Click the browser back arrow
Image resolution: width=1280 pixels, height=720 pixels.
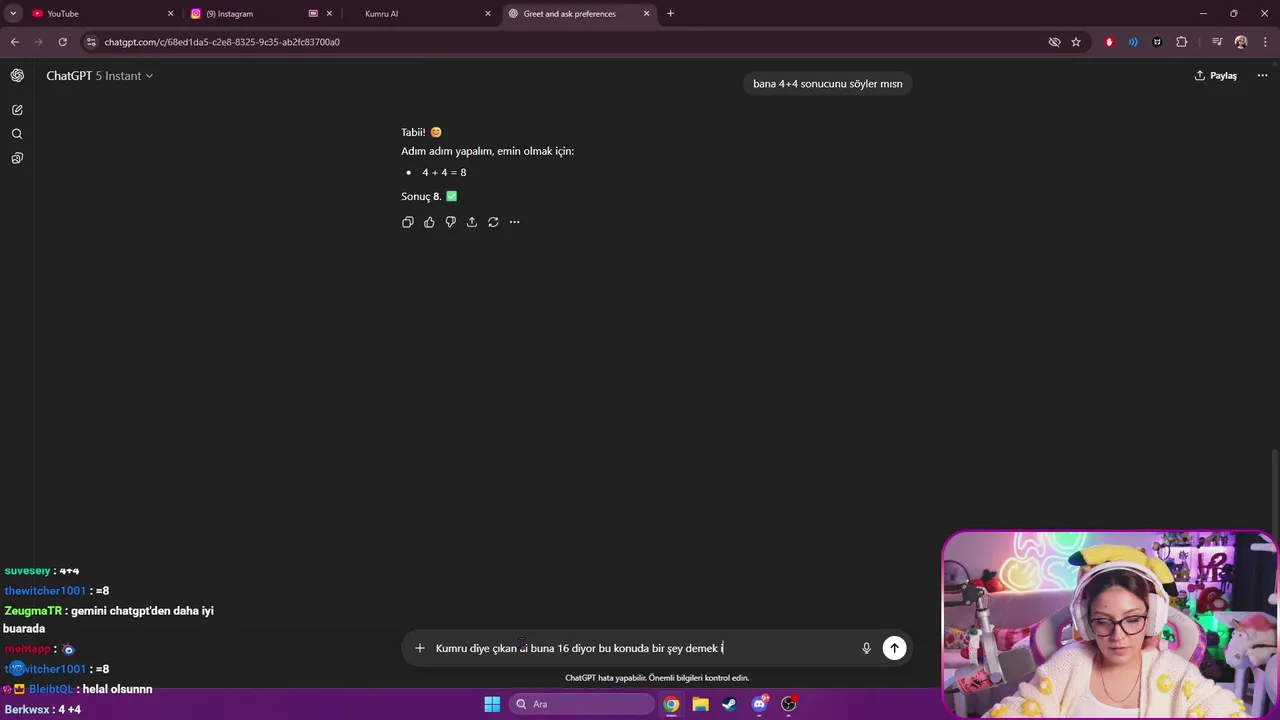[14, 42]
